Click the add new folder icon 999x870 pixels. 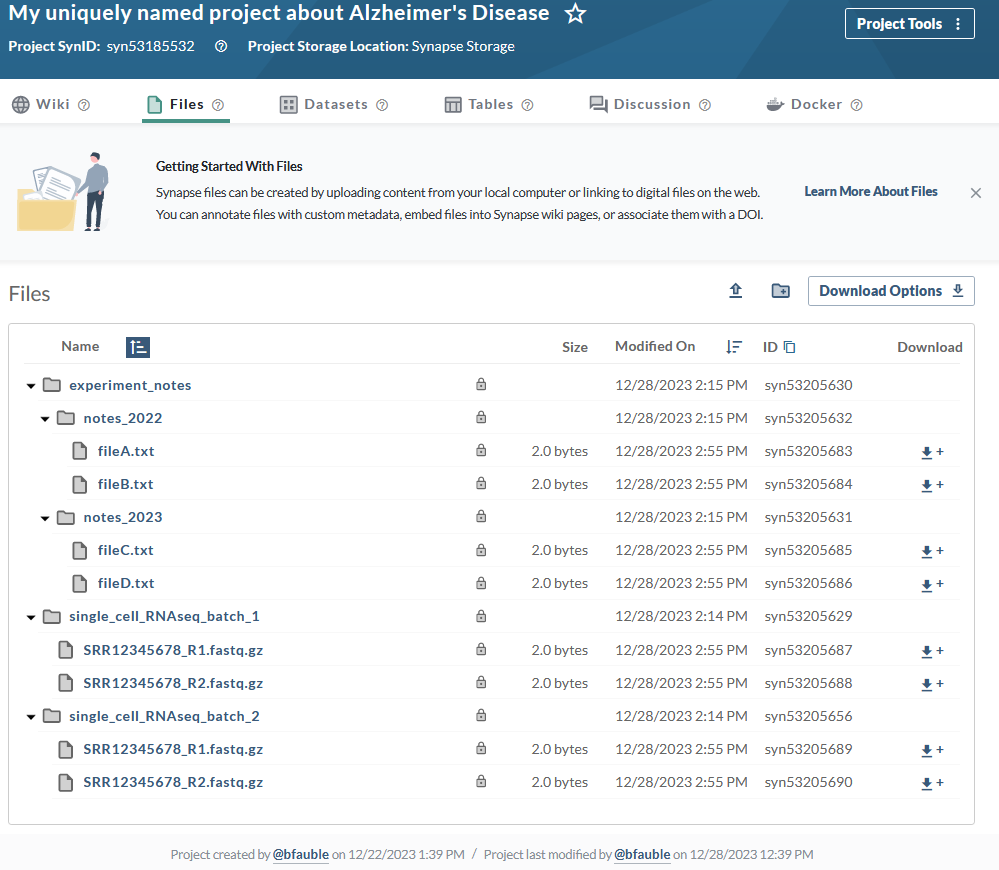pos(780,291)
